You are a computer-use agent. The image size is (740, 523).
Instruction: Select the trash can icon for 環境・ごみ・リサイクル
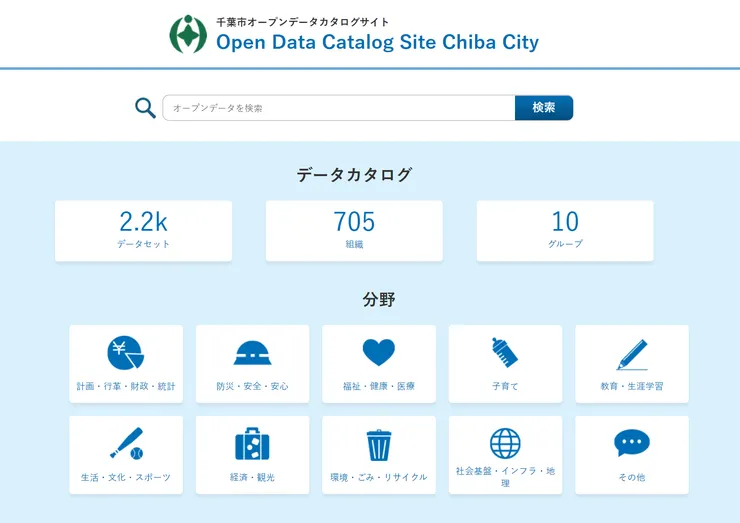(x=378, y=445)
